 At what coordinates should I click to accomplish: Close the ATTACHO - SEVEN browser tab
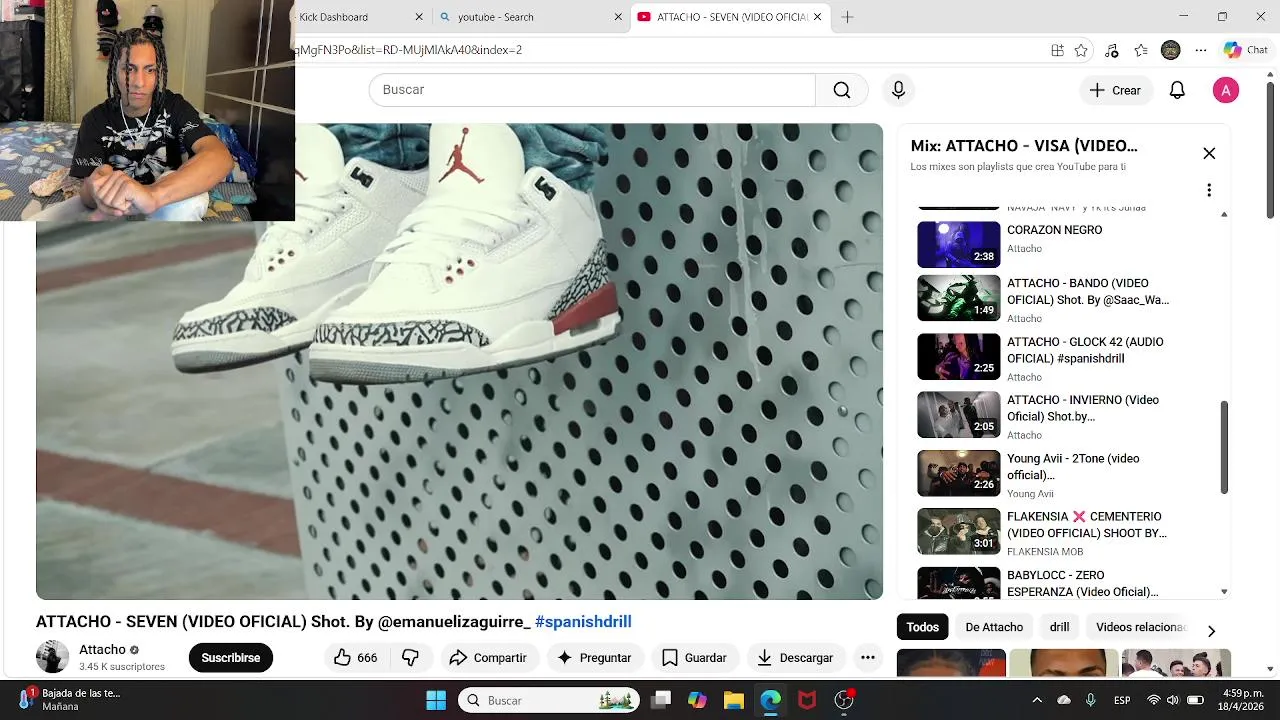pos(817,17)
